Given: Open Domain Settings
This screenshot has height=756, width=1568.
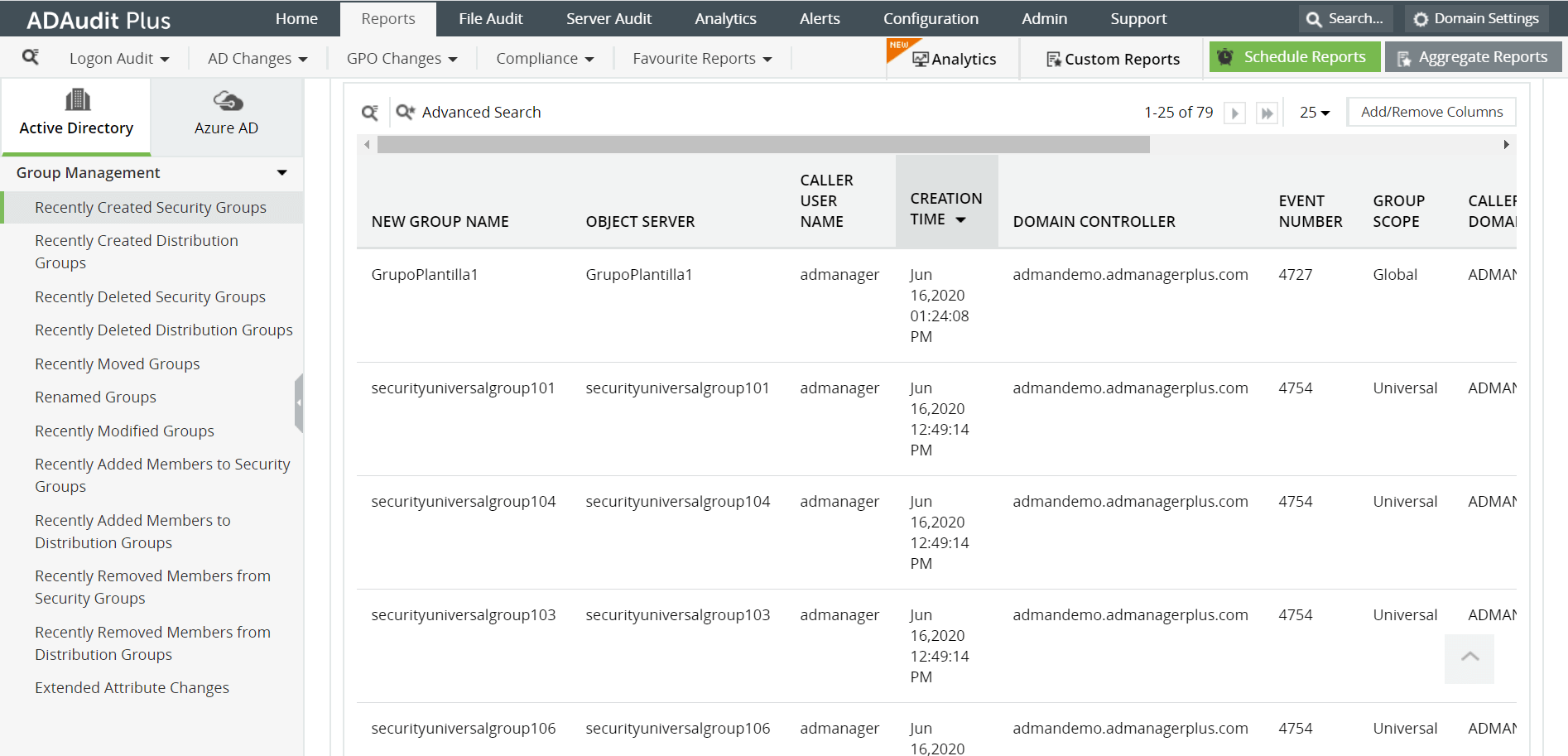Looking at the screenshot, I should tap(1476, 18).
